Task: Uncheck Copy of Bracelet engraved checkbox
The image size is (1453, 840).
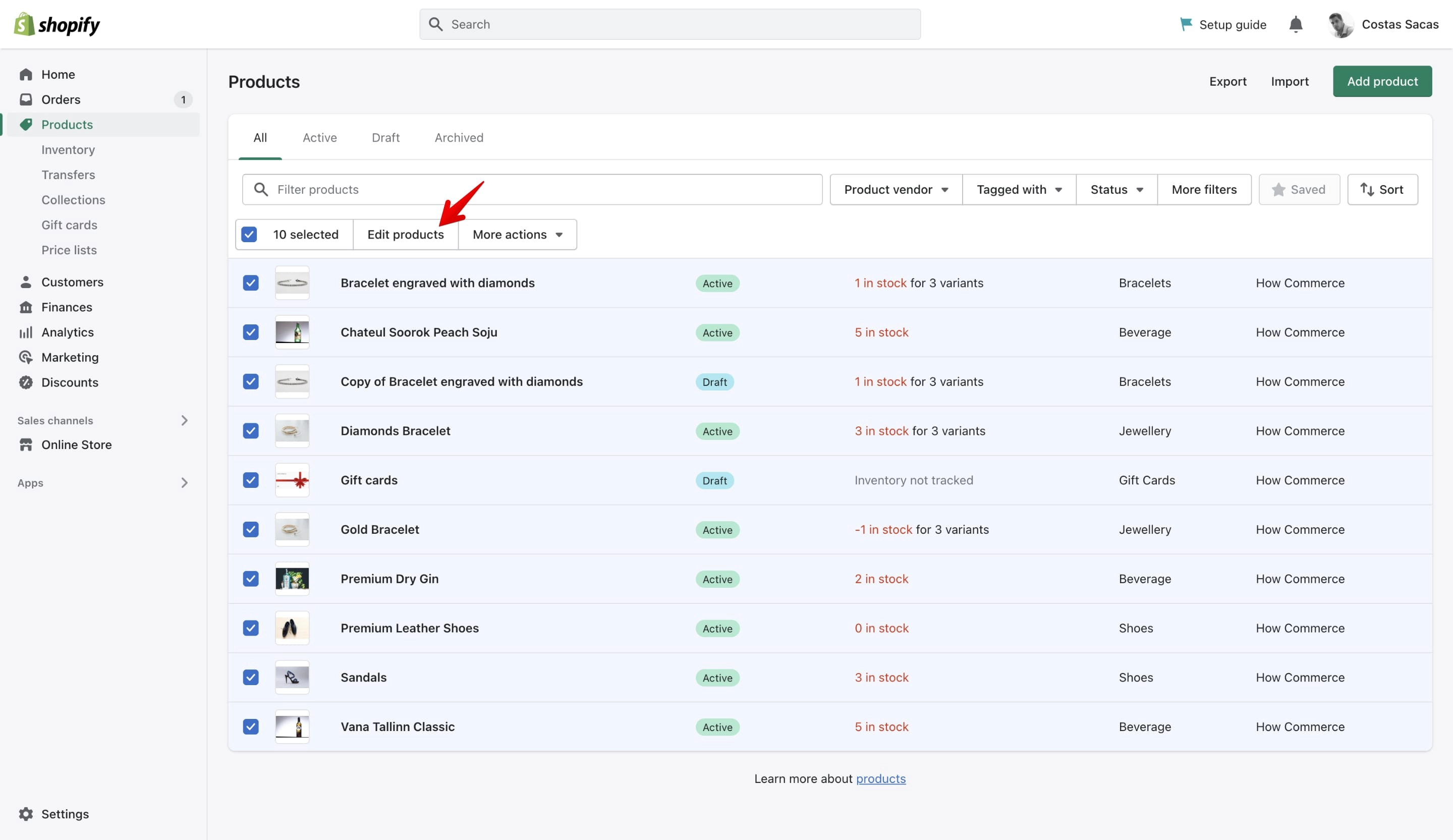Action: click(251, 381)
